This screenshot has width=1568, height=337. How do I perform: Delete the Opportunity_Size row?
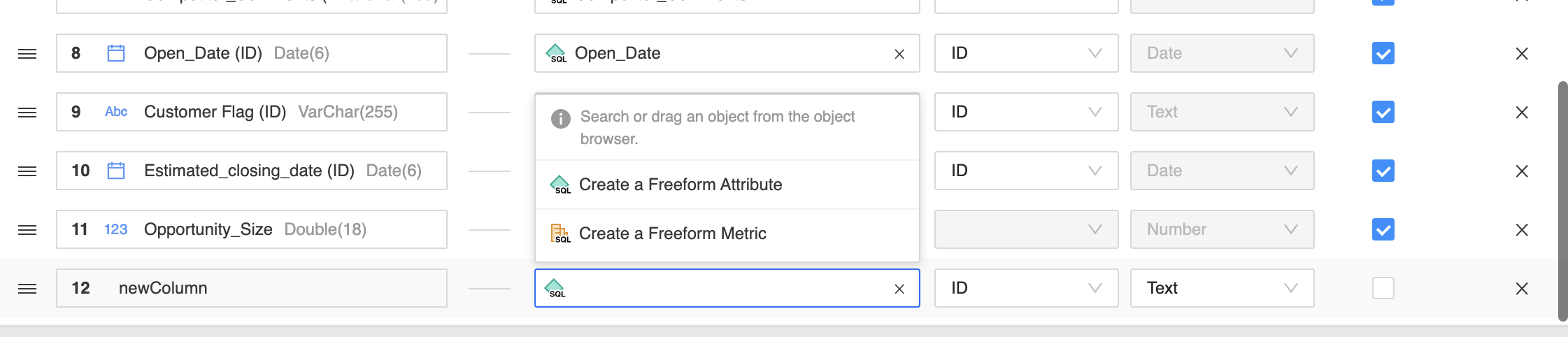tap(1521, 230)
